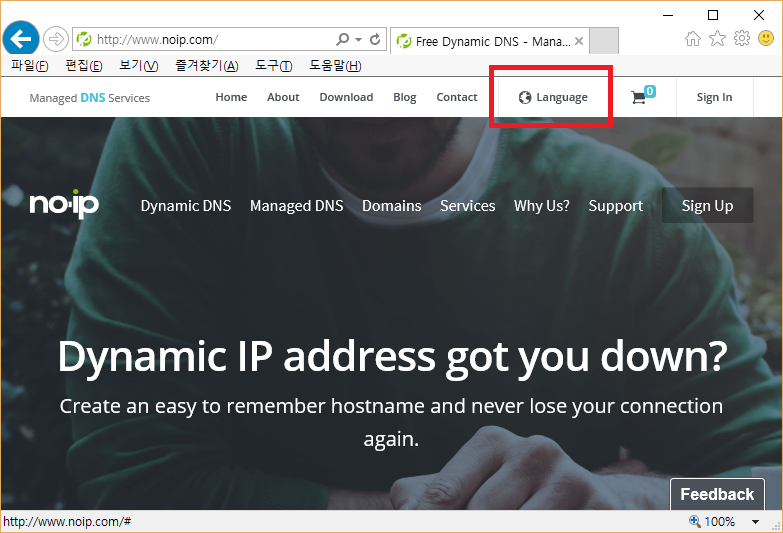Open the Language selector

pyautogui.click(x=553, y=97)
